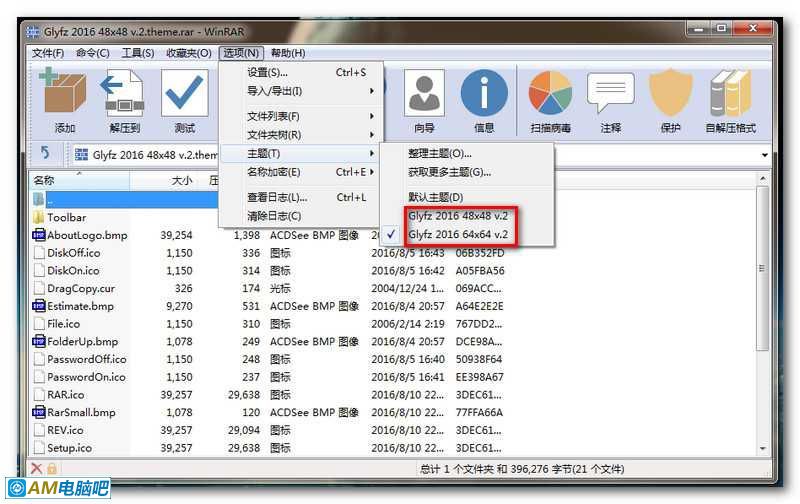Image resolution: width=800 pixels, height=504 pixels.
Task: Click the RAR.ico file icon
Action: pyautogui.click(x=39, y=394)
